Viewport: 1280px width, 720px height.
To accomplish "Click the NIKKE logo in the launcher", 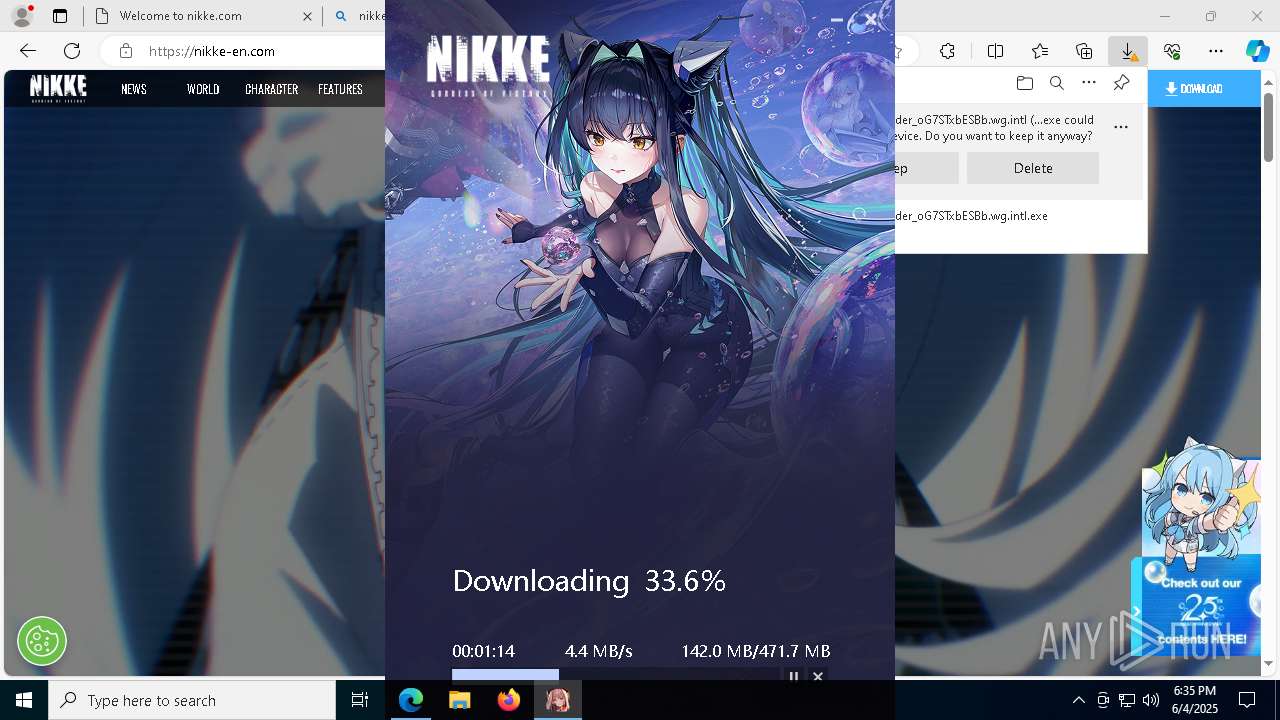I will click(488, 64).
